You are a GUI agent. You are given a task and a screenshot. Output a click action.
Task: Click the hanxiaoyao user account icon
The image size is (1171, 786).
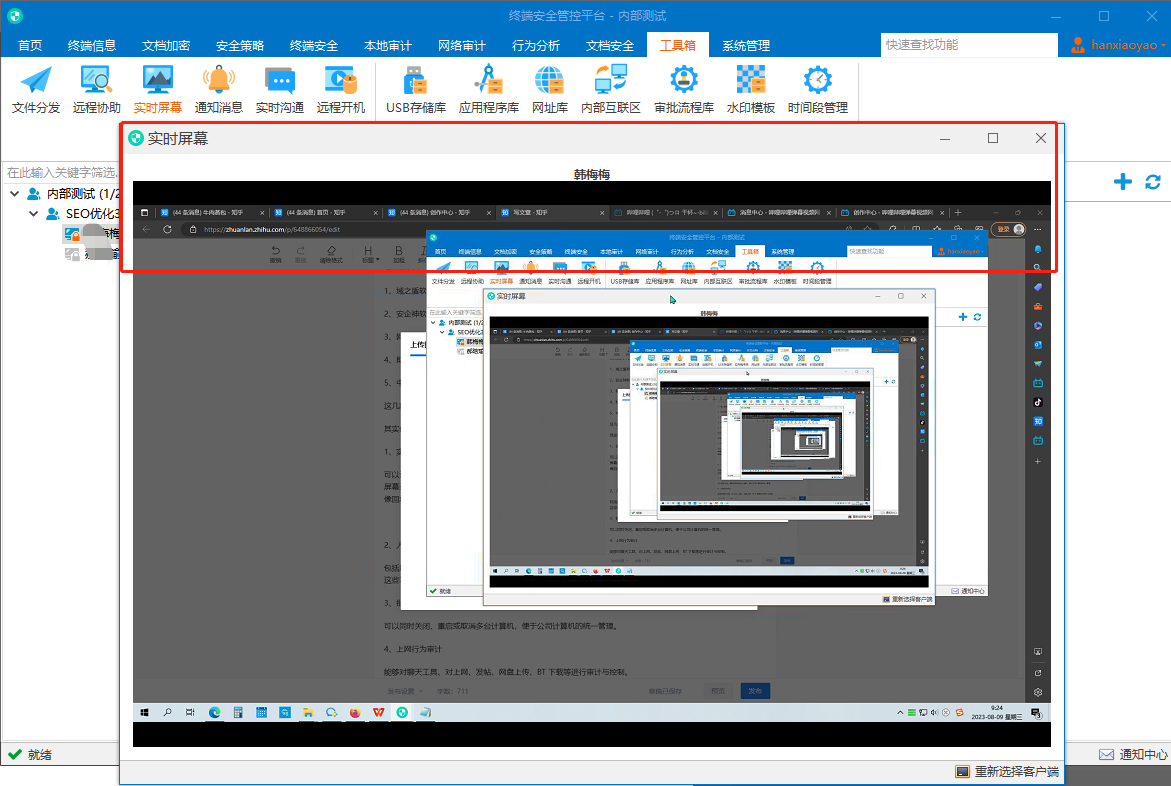[1078, 45]
